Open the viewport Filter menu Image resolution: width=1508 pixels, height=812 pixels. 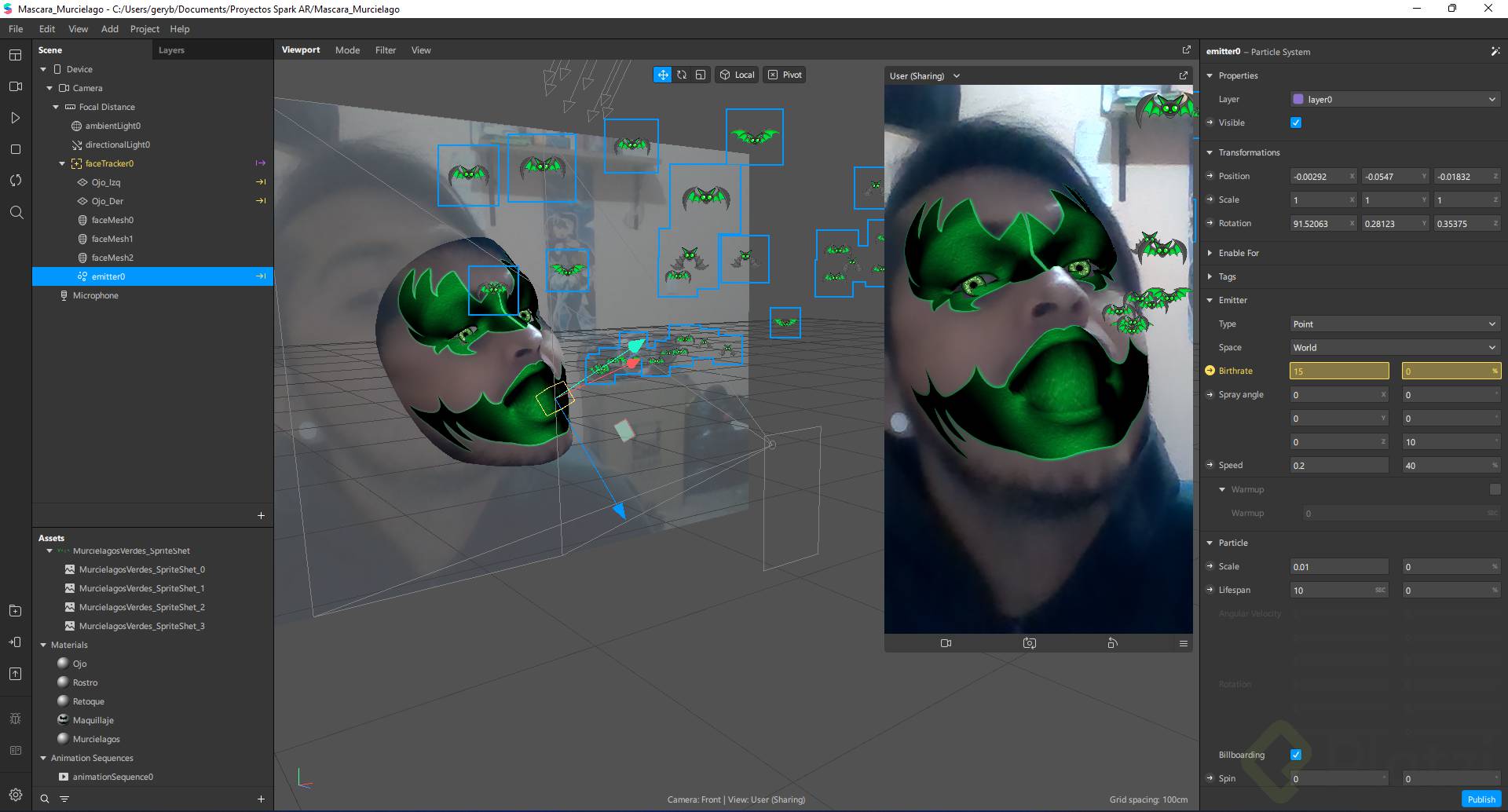(x=386, y=50)
